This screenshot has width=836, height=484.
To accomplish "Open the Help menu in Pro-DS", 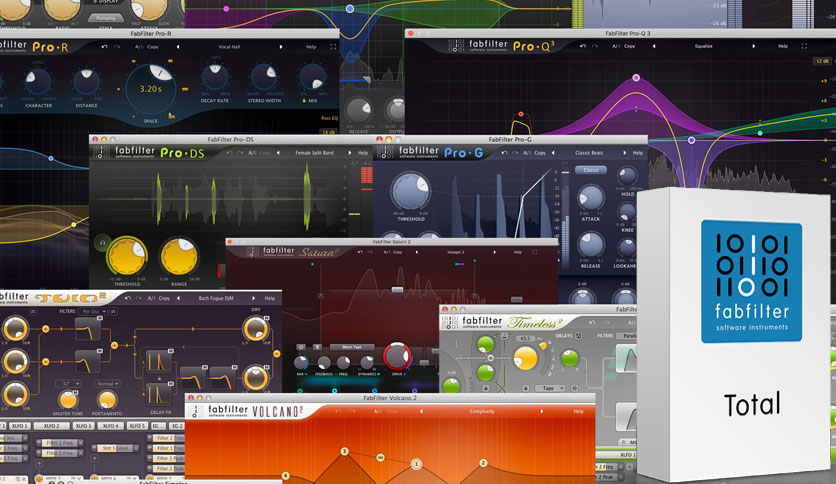I will tap(363, 153).
